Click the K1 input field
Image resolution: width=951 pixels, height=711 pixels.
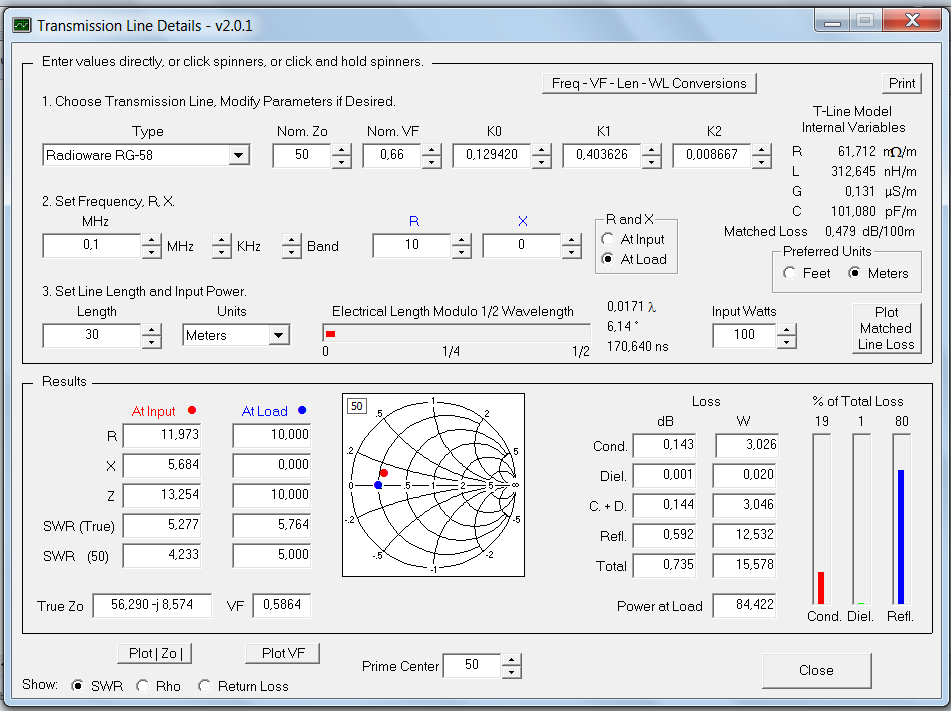[x=602, y=155]
